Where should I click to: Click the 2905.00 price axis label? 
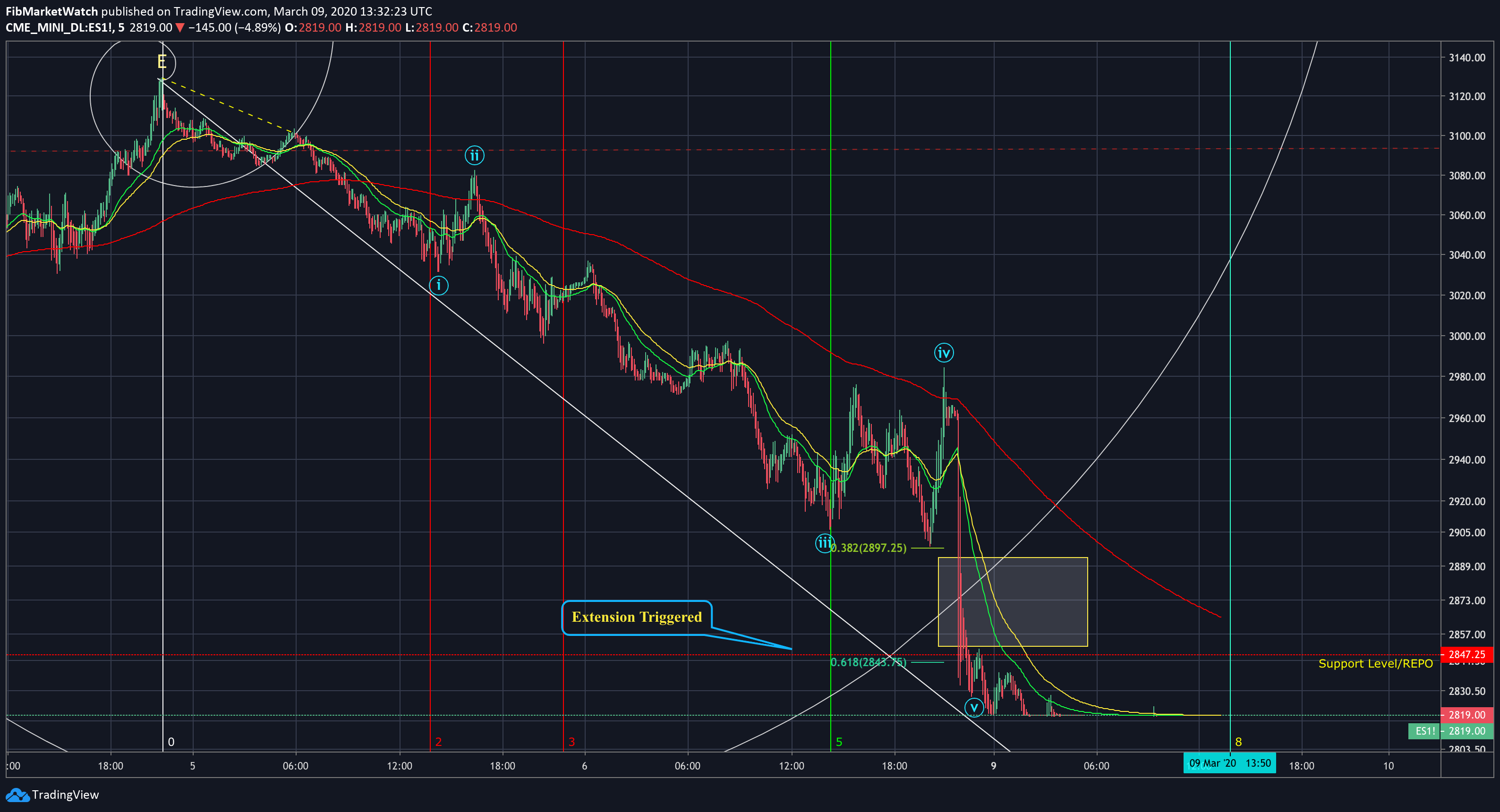(x=1467, y=532)
